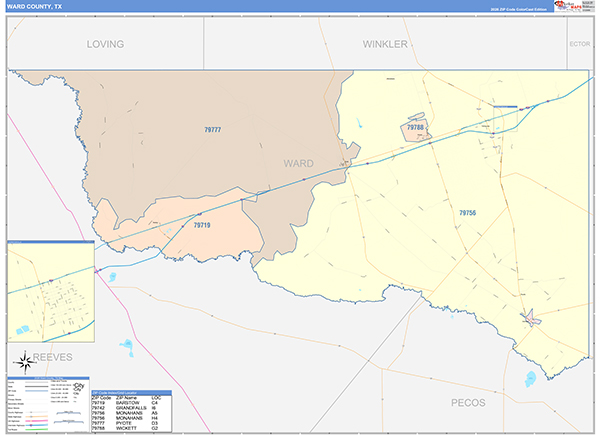
Task: Click the LOVING county label
Action: pyautogui.click(x=105, y=44)
